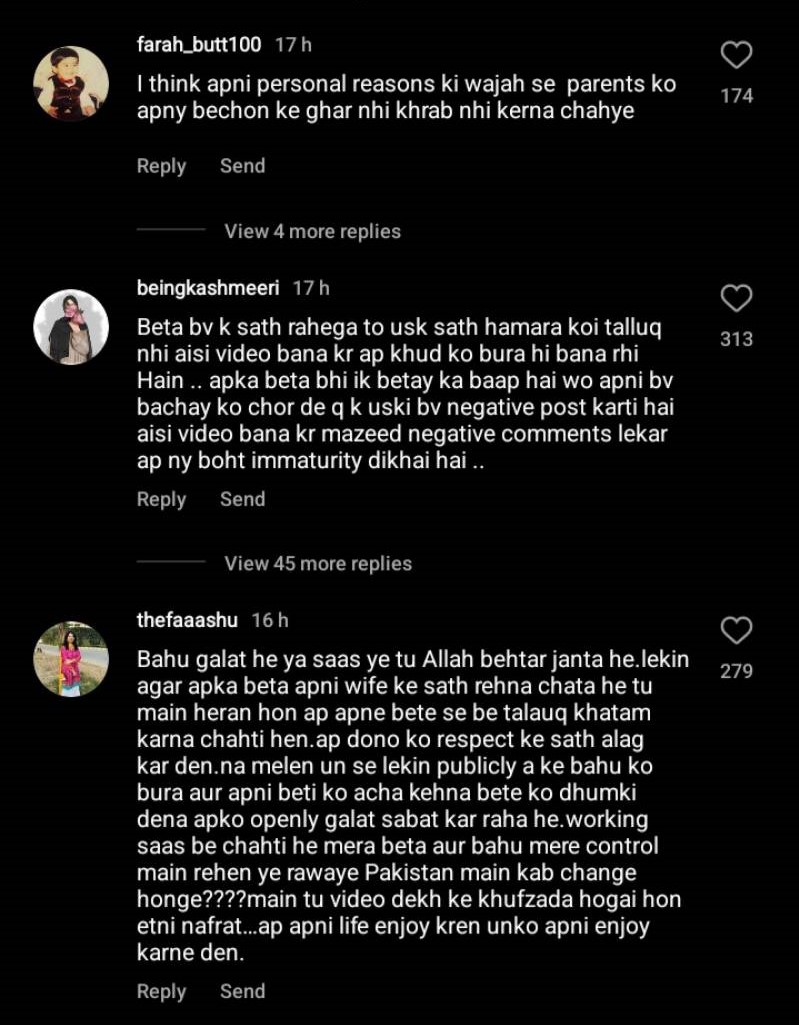Expand View 45 more replies
Viewport: 799px width, 1025px height.
point(318,563)
